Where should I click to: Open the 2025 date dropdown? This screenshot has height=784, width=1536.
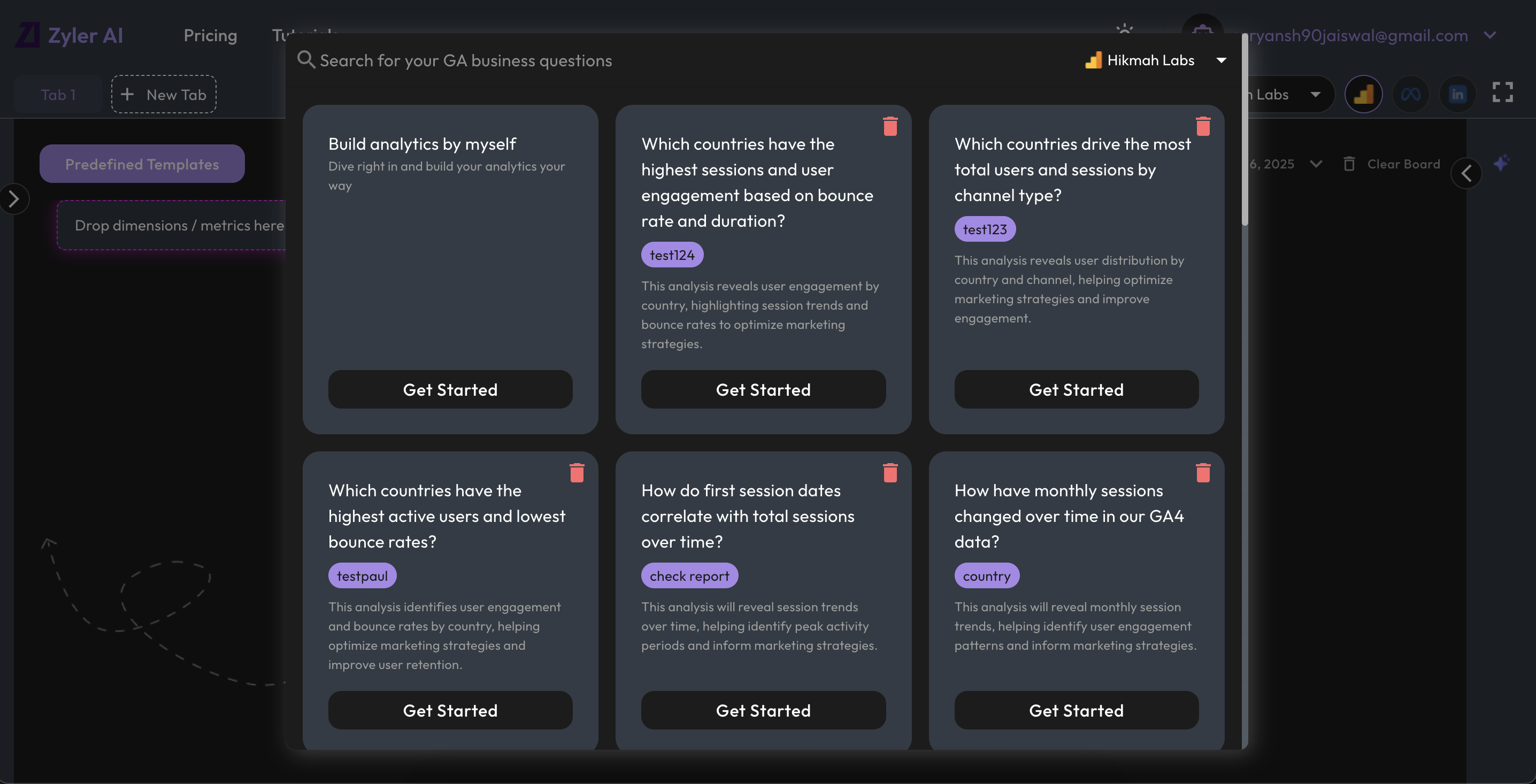click(x=1317, y=164)
